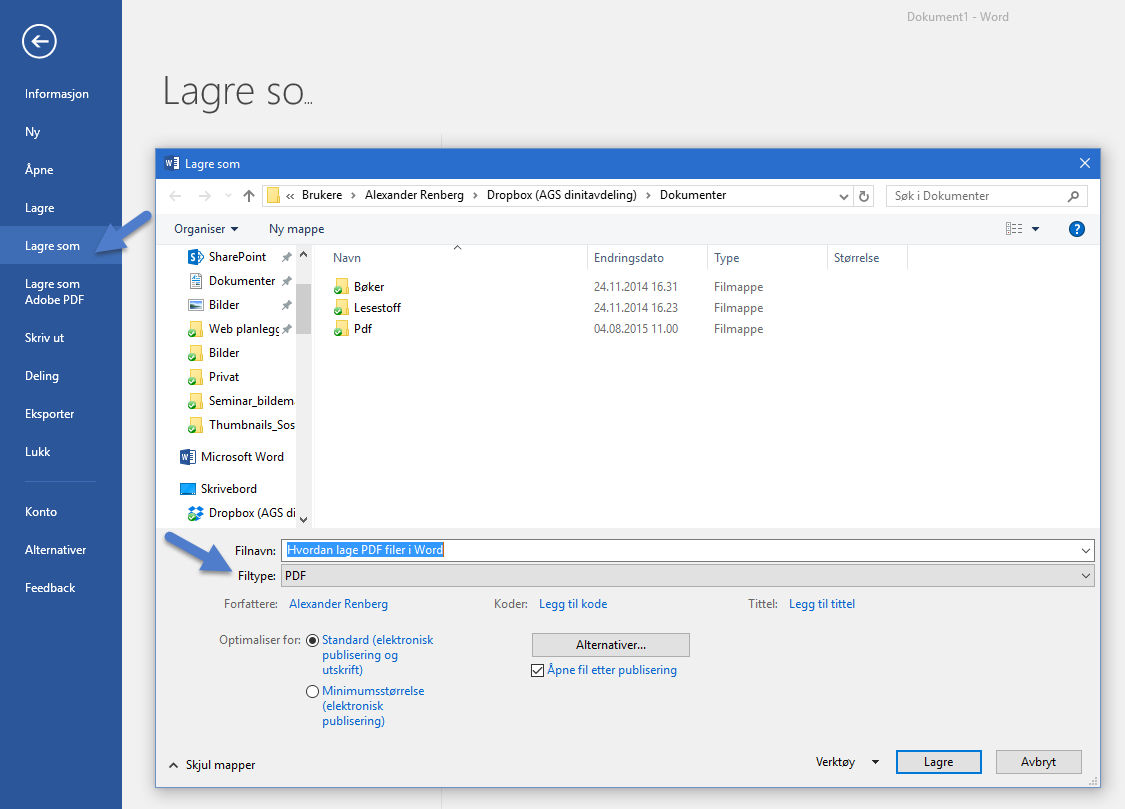
Task: Click the Pdf folder icon
Action: [341, 328]
